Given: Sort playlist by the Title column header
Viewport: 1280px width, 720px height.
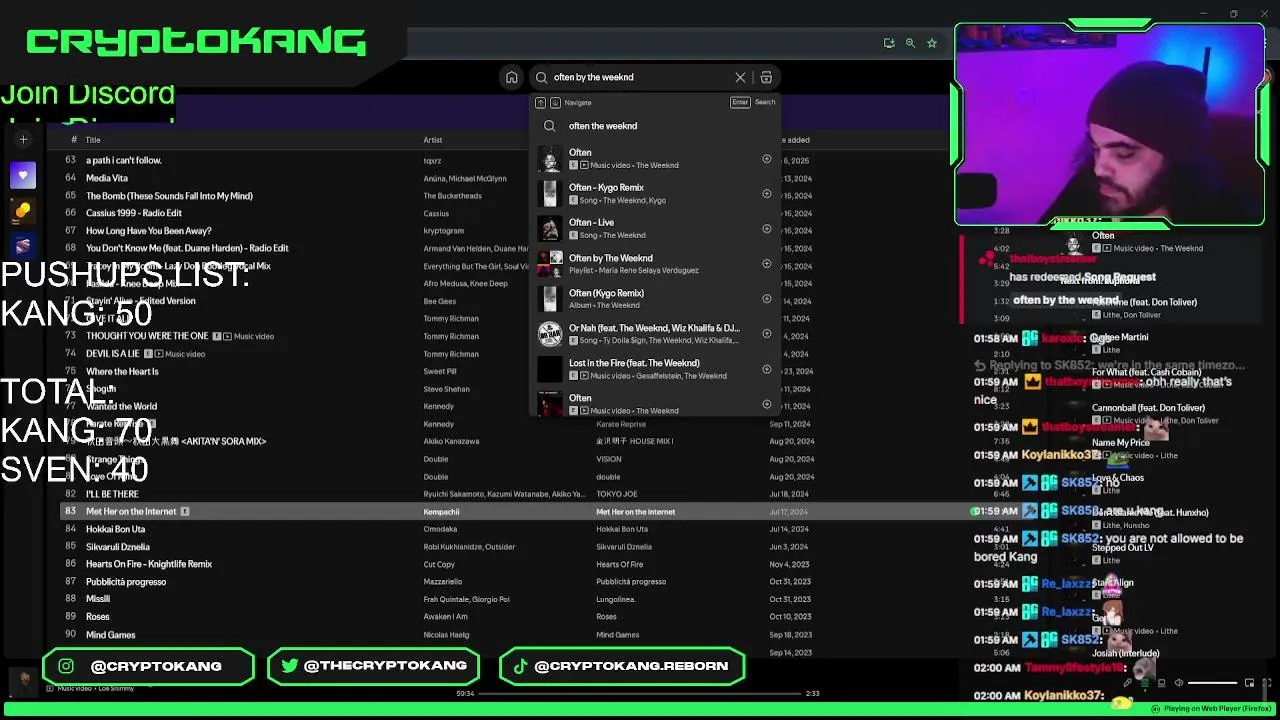Looking at the screenshot, I should [x=93, y=140].
